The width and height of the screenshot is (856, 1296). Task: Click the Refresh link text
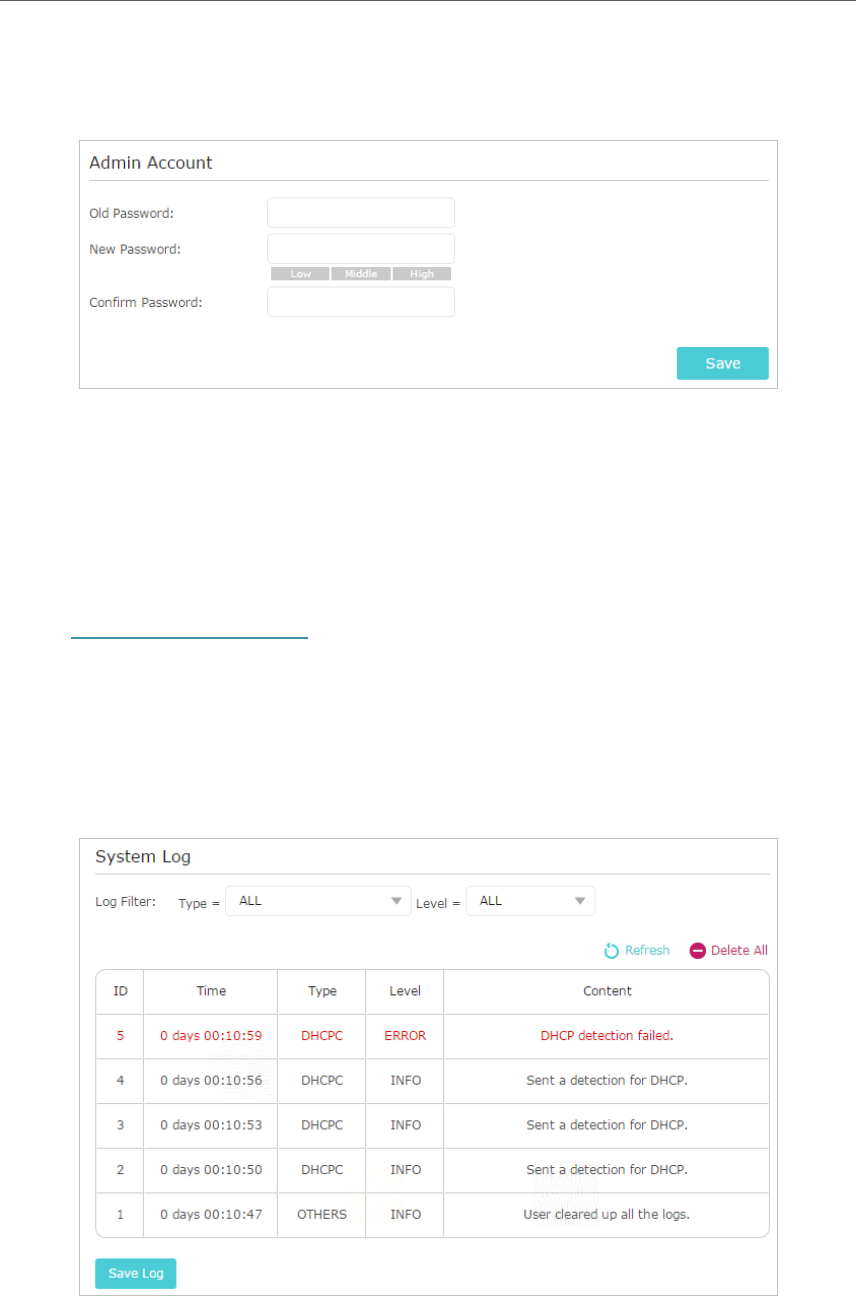point(647,950)
